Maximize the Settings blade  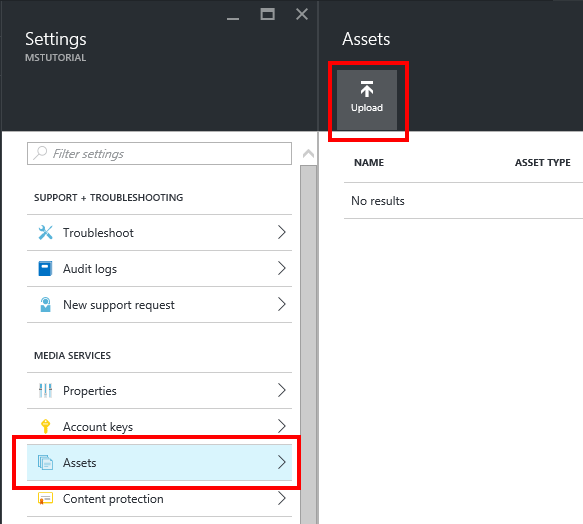[267, 14]
